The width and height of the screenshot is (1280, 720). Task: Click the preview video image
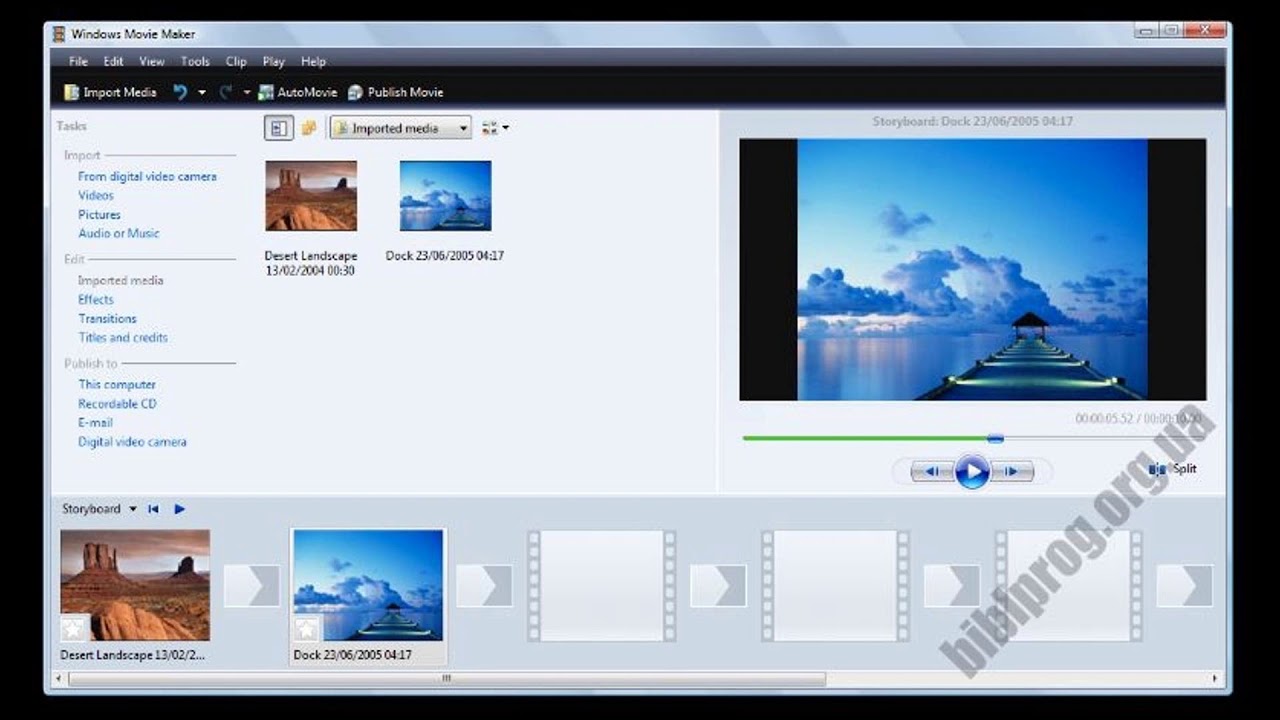coord(972,270)
